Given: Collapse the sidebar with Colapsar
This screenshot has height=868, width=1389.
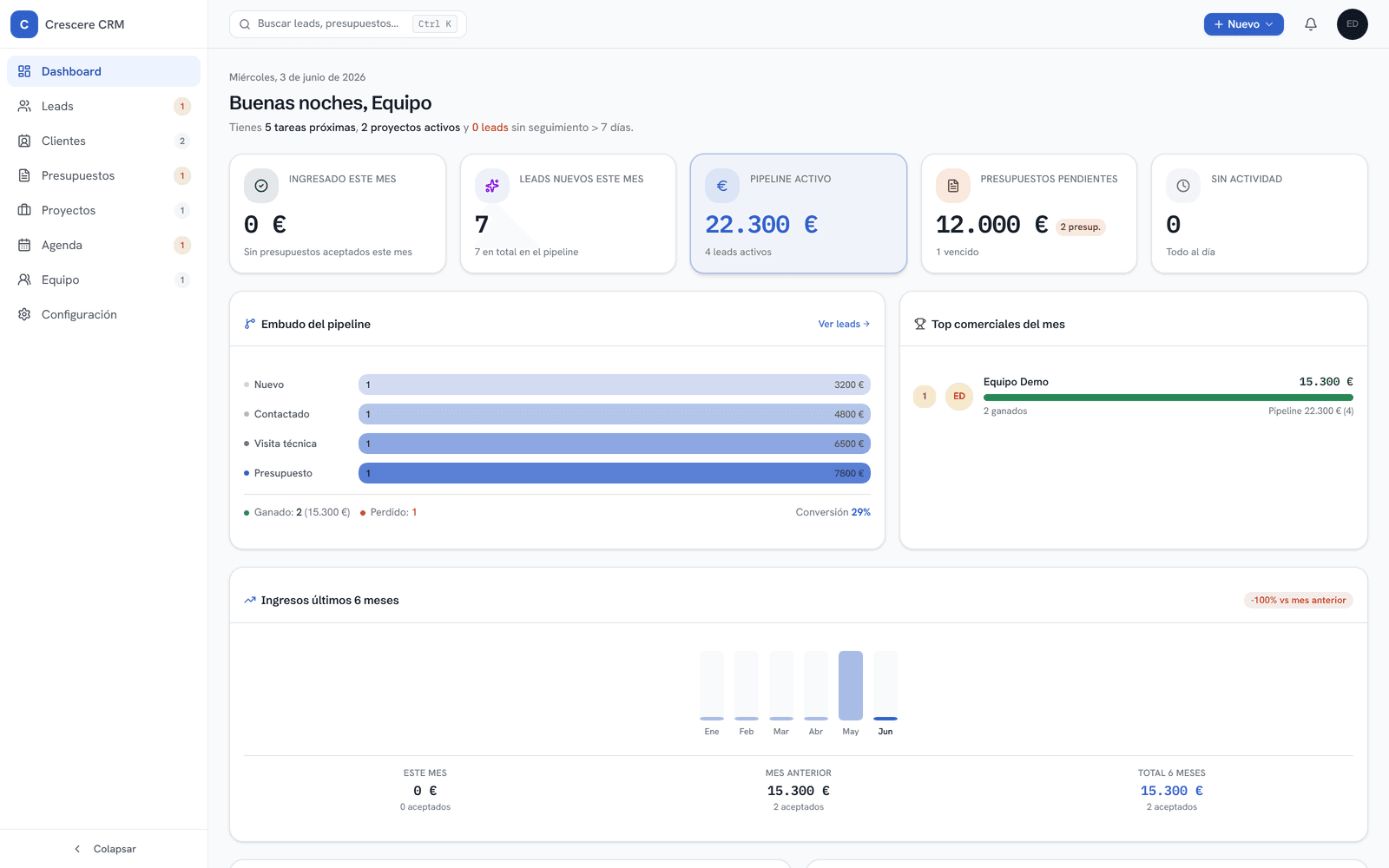Looking at the screenshot, I should 103,849.
